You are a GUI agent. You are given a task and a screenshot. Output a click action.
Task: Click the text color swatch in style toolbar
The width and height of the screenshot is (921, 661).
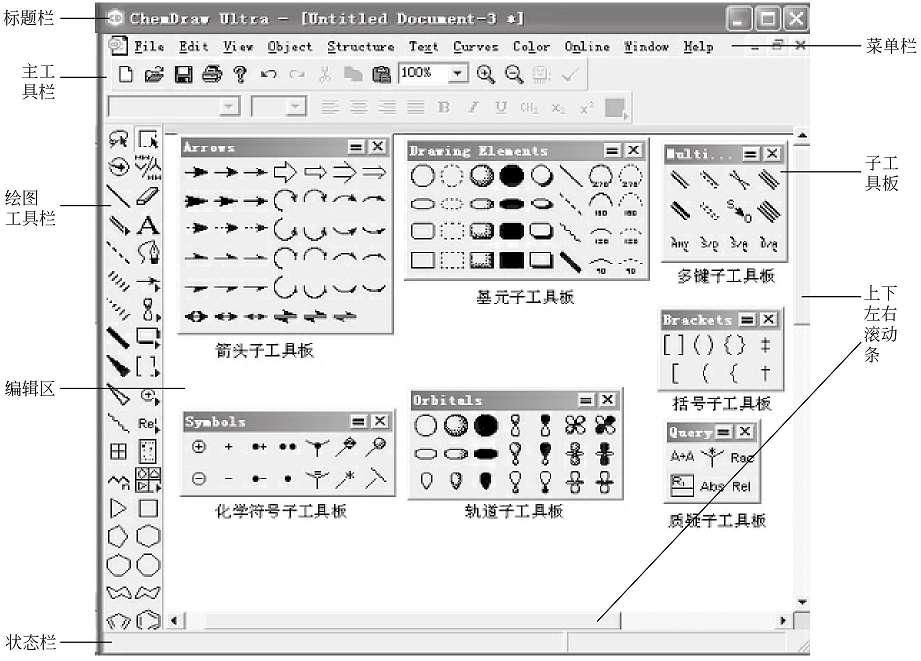click(x=616, y=108)
